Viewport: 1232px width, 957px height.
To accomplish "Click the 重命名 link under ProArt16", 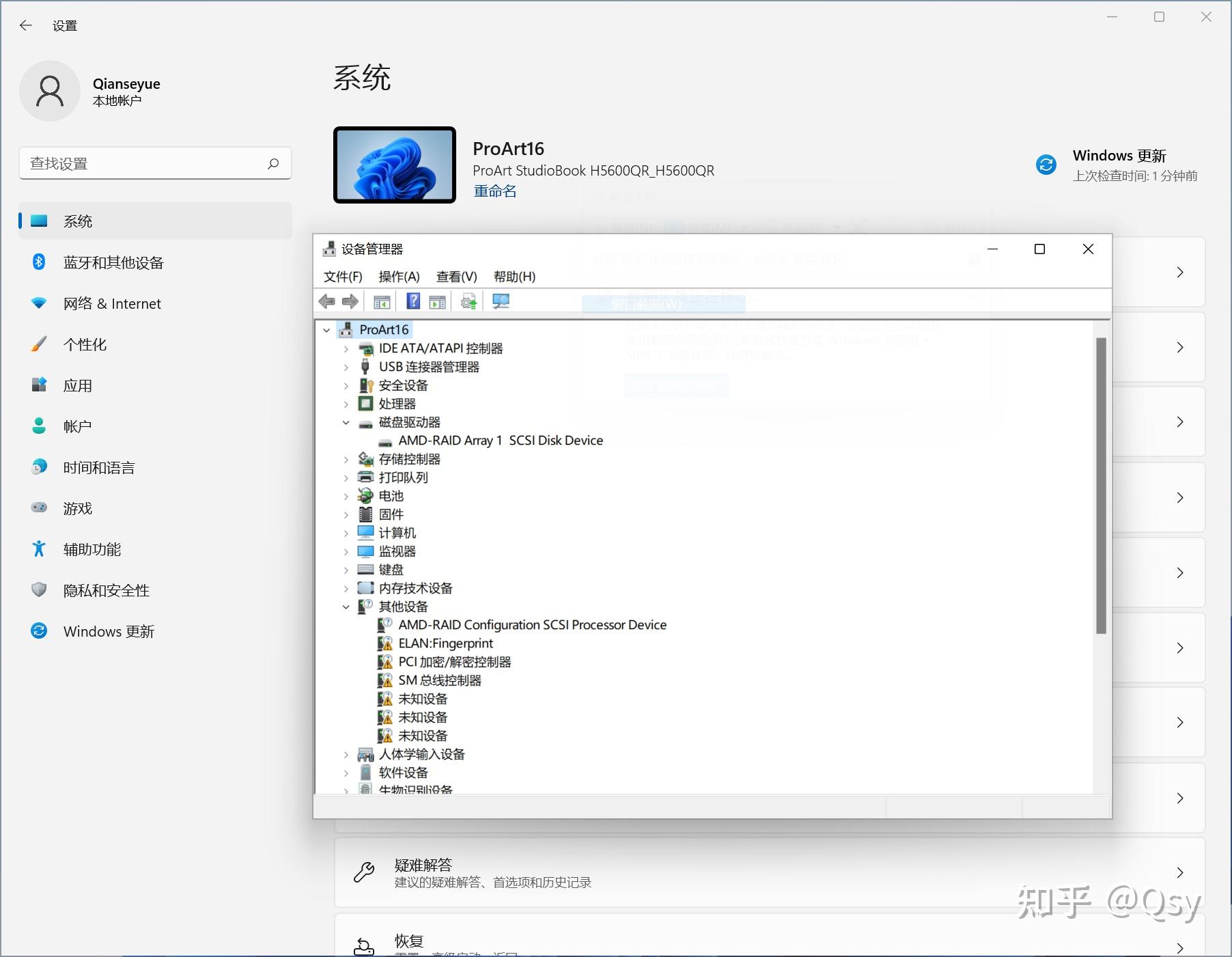I will (x=494, y=191).
